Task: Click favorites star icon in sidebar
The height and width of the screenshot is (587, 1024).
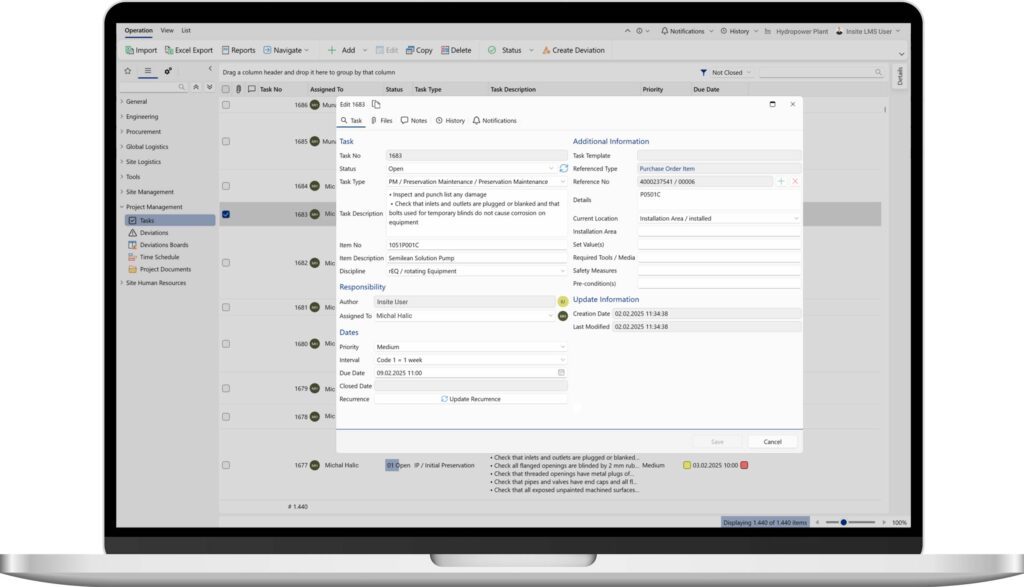Action: click(x=128, y=71)
